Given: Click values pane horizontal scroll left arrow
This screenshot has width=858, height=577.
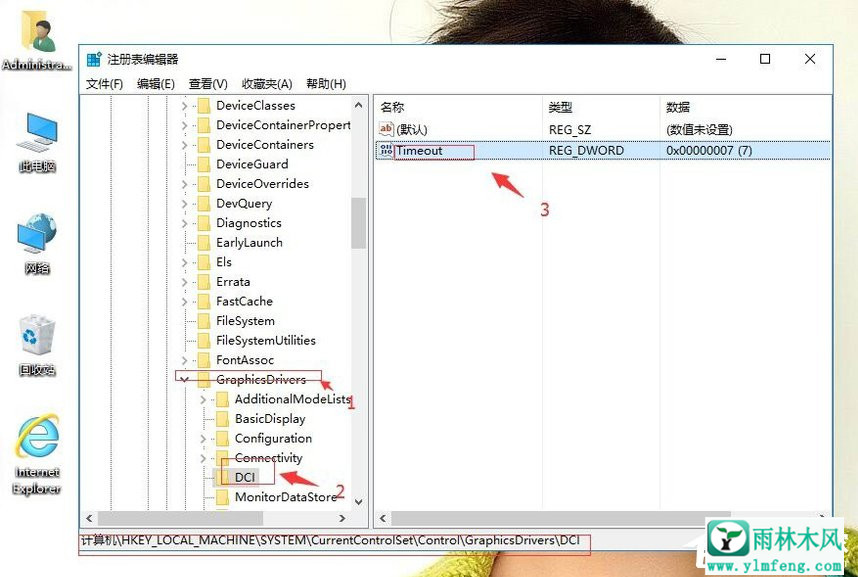Looking at the screenshot, I should [x=383, y=518].
